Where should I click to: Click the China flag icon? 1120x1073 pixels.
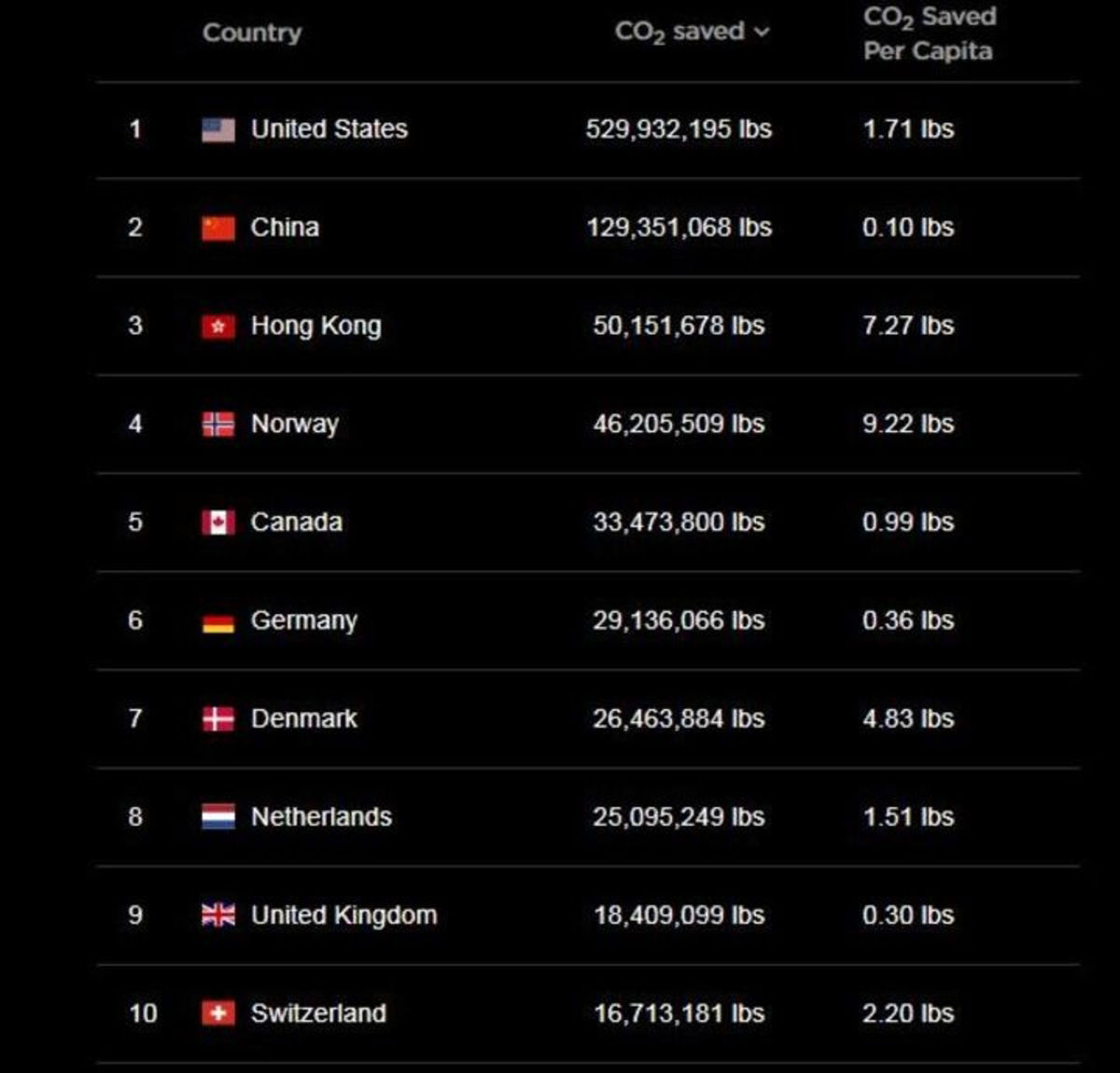(x=218, y=228)
